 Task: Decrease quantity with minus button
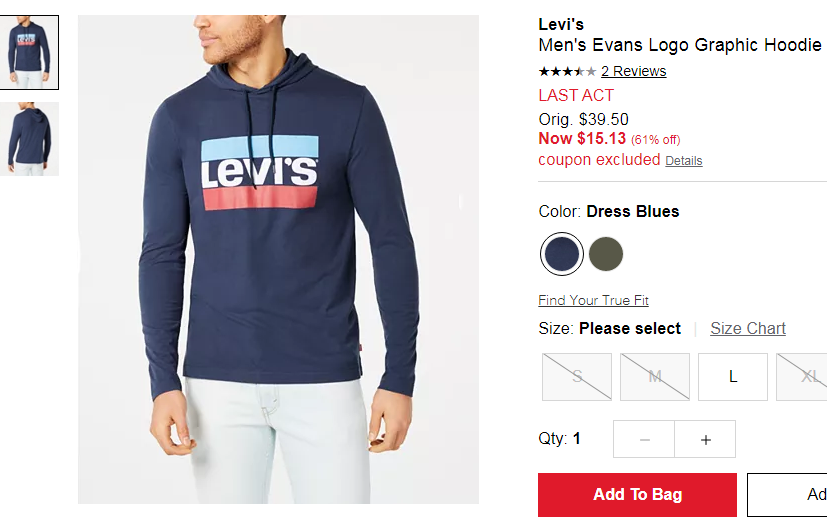coord(644,439)
